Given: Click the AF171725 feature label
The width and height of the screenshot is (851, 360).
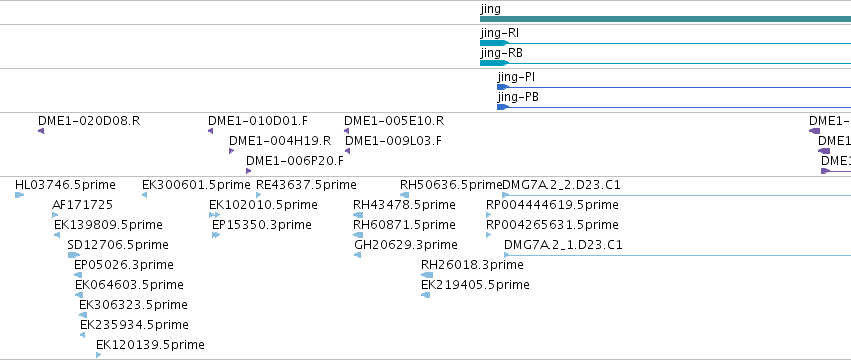Looking at the screenshot, I should [82, 205].
